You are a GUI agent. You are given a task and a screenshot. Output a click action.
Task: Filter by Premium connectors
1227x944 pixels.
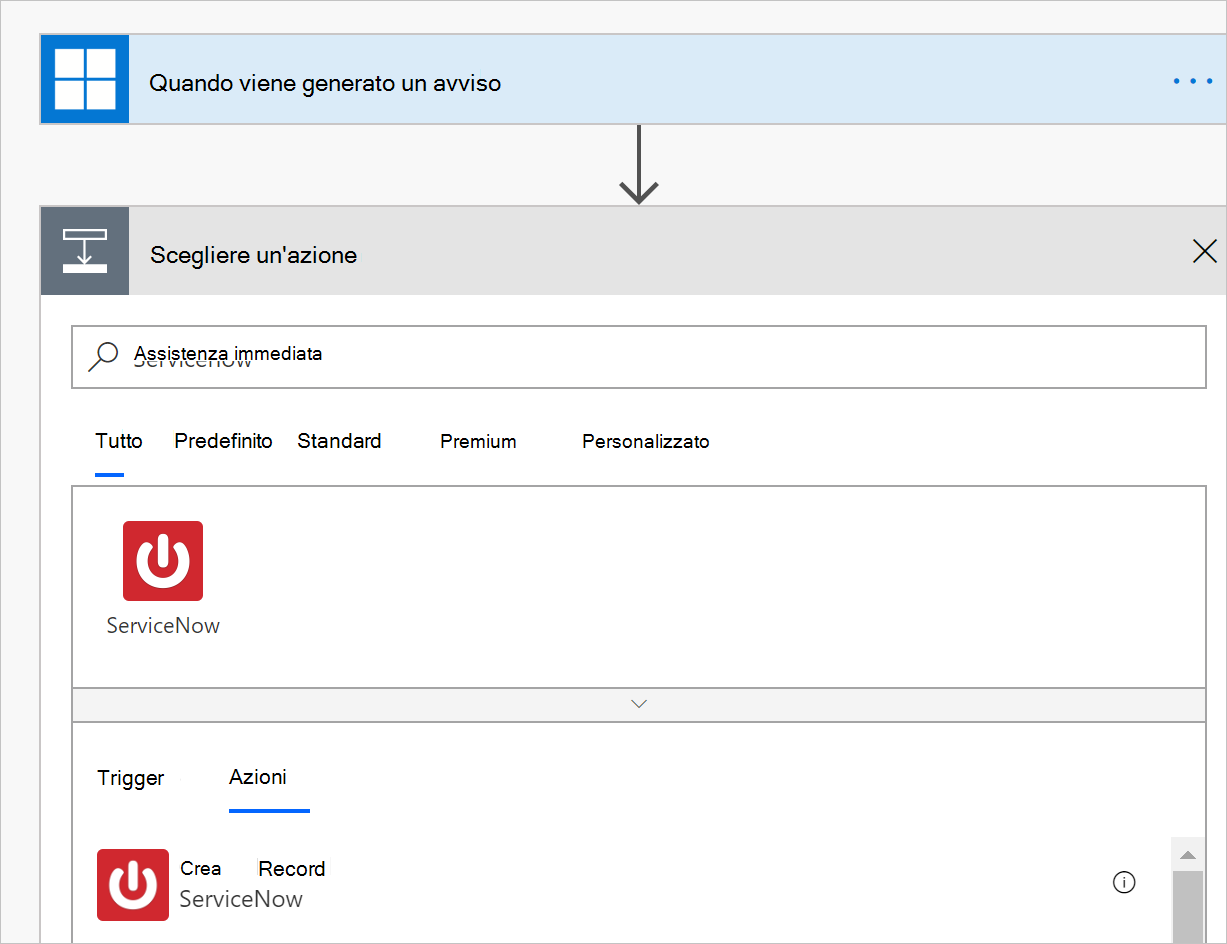point(477,441)
